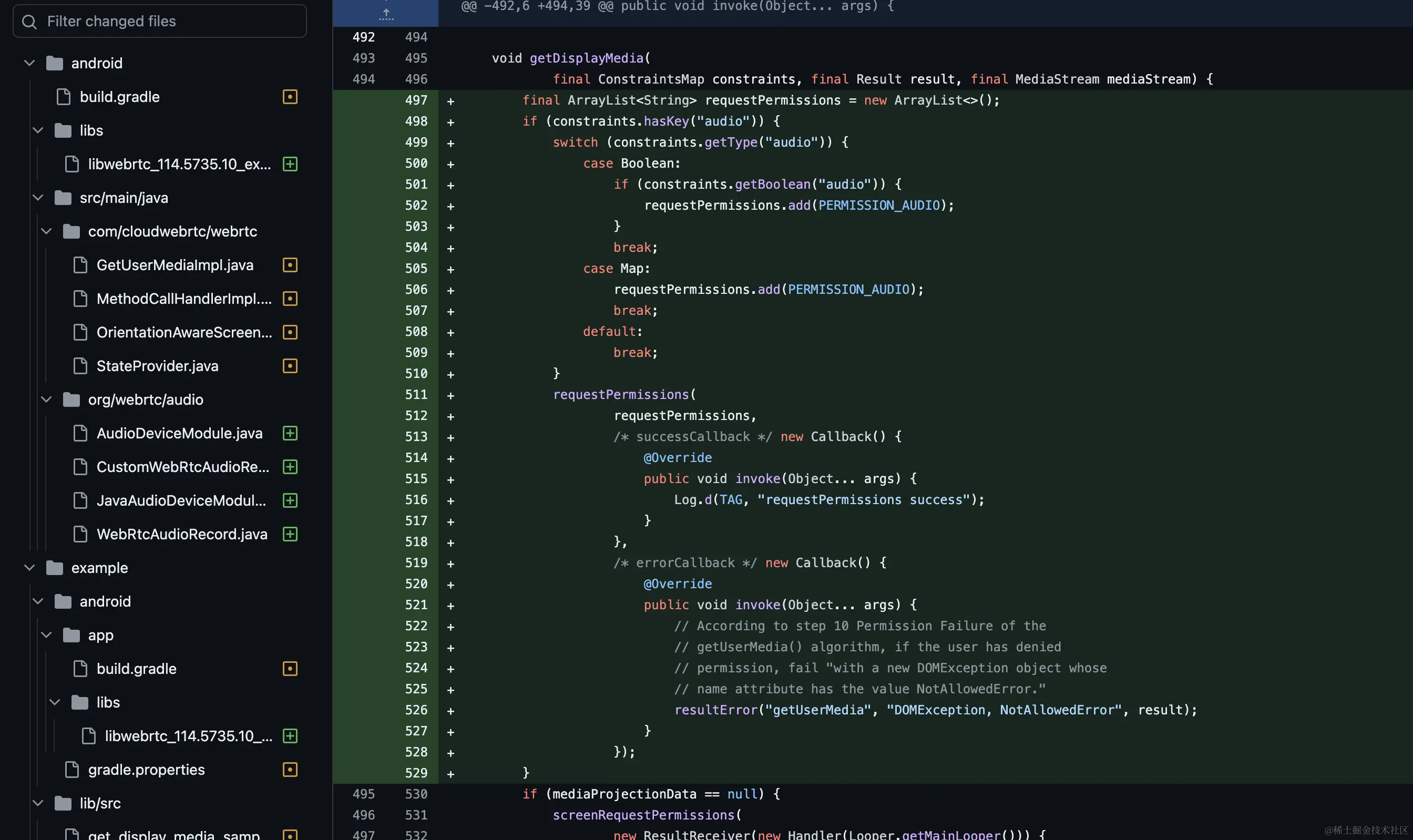Click the search magnifier icon in filter box
1413x840 pixels.
29,22
